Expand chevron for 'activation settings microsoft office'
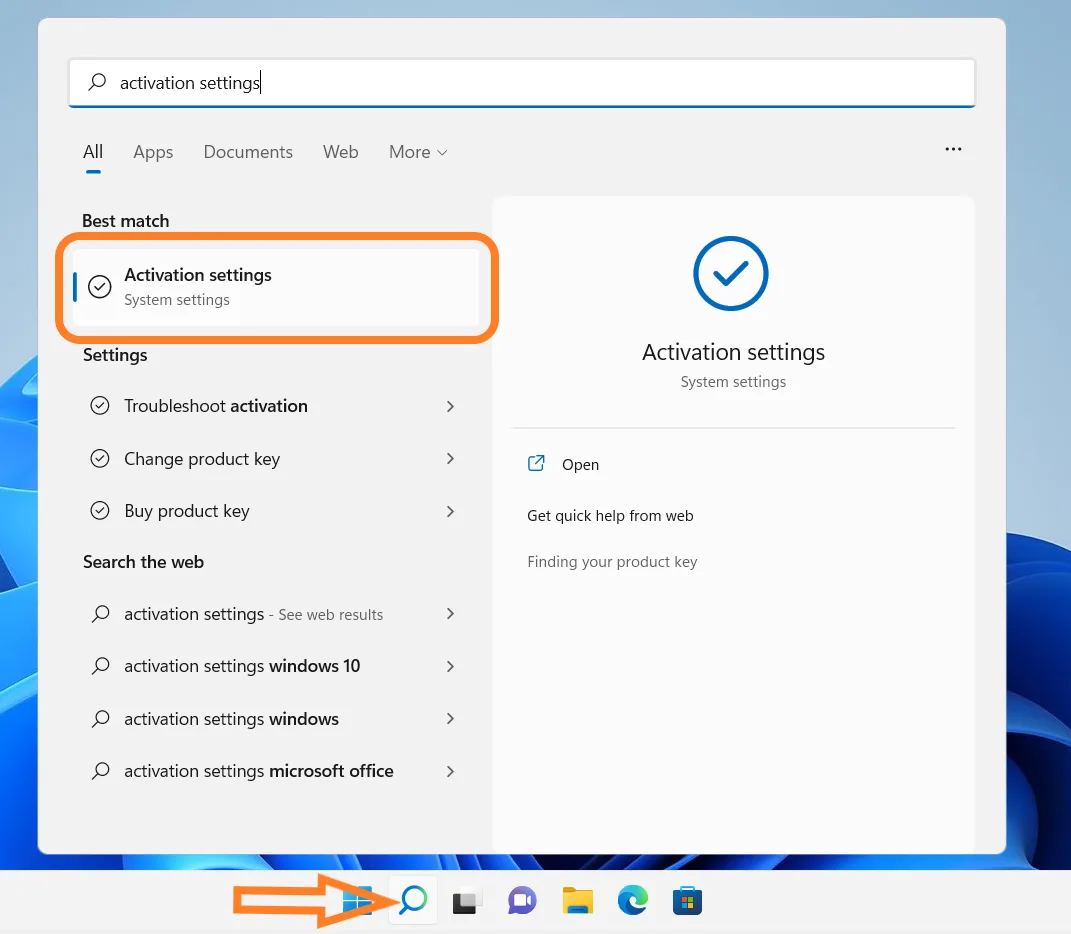This screenshot has width=1071, height=934. tap(450, 771)
